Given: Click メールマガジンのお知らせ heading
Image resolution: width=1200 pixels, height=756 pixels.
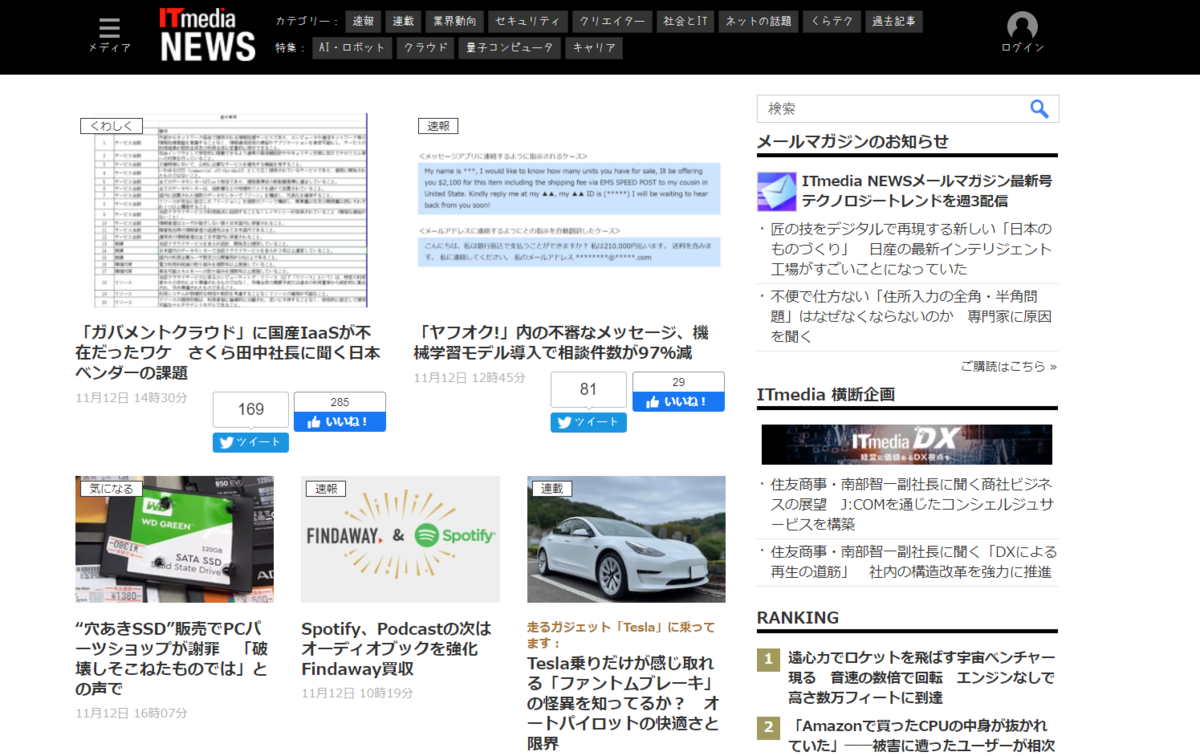Looking at the screenshot, I should (x=853, y=141).
